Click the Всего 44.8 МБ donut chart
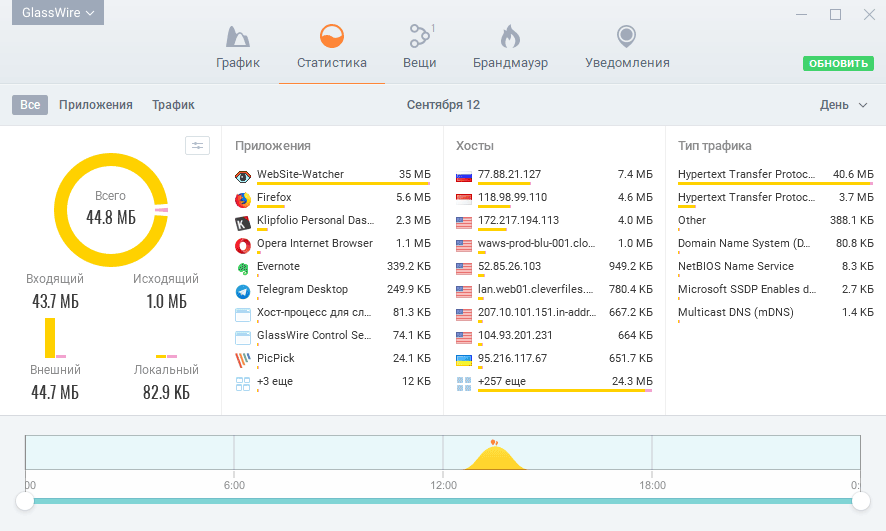 (x=111, y=210)
